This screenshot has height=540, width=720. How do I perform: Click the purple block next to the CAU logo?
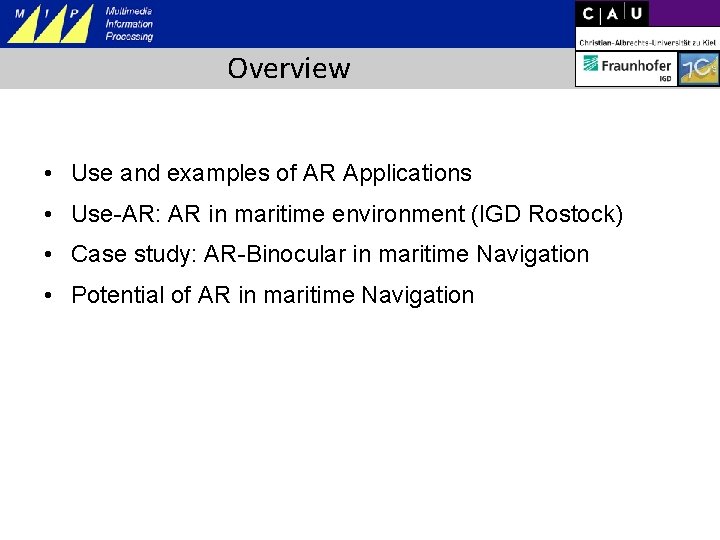(684, 13)
